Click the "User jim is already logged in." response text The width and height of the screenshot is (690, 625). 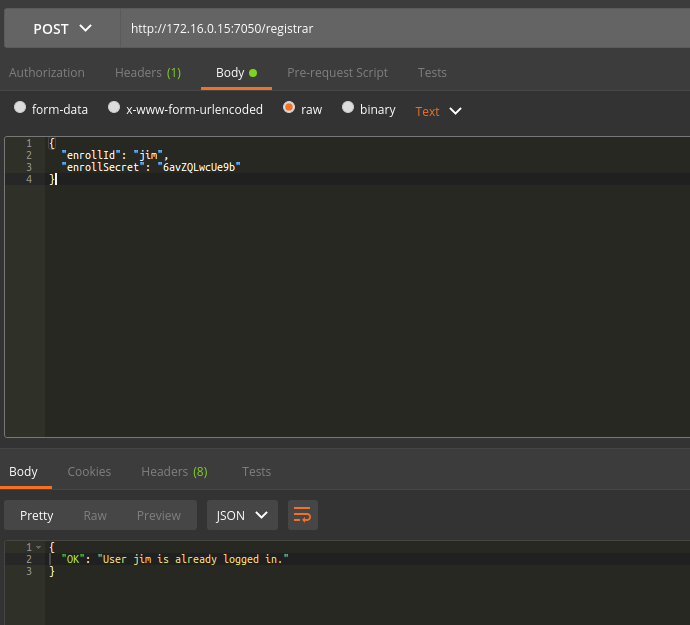(193, 559)
